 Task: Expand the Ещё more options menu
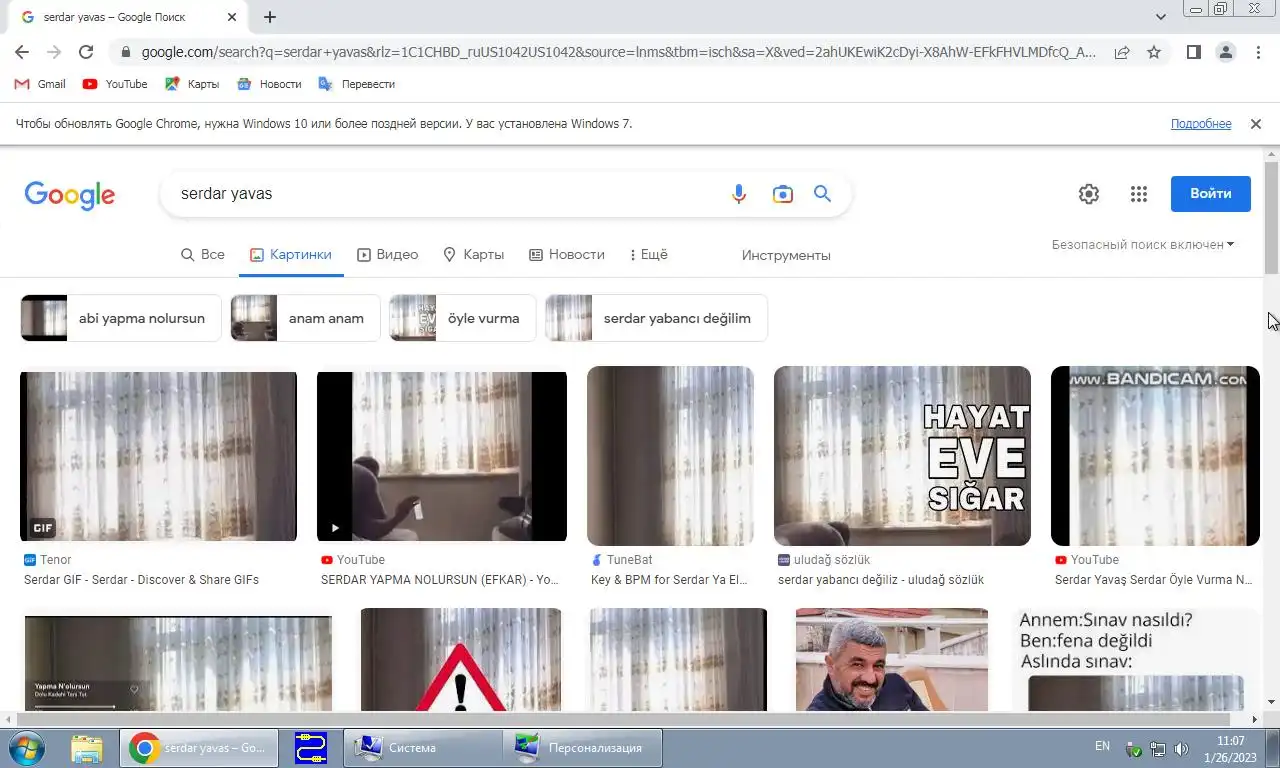coord(649,255)
